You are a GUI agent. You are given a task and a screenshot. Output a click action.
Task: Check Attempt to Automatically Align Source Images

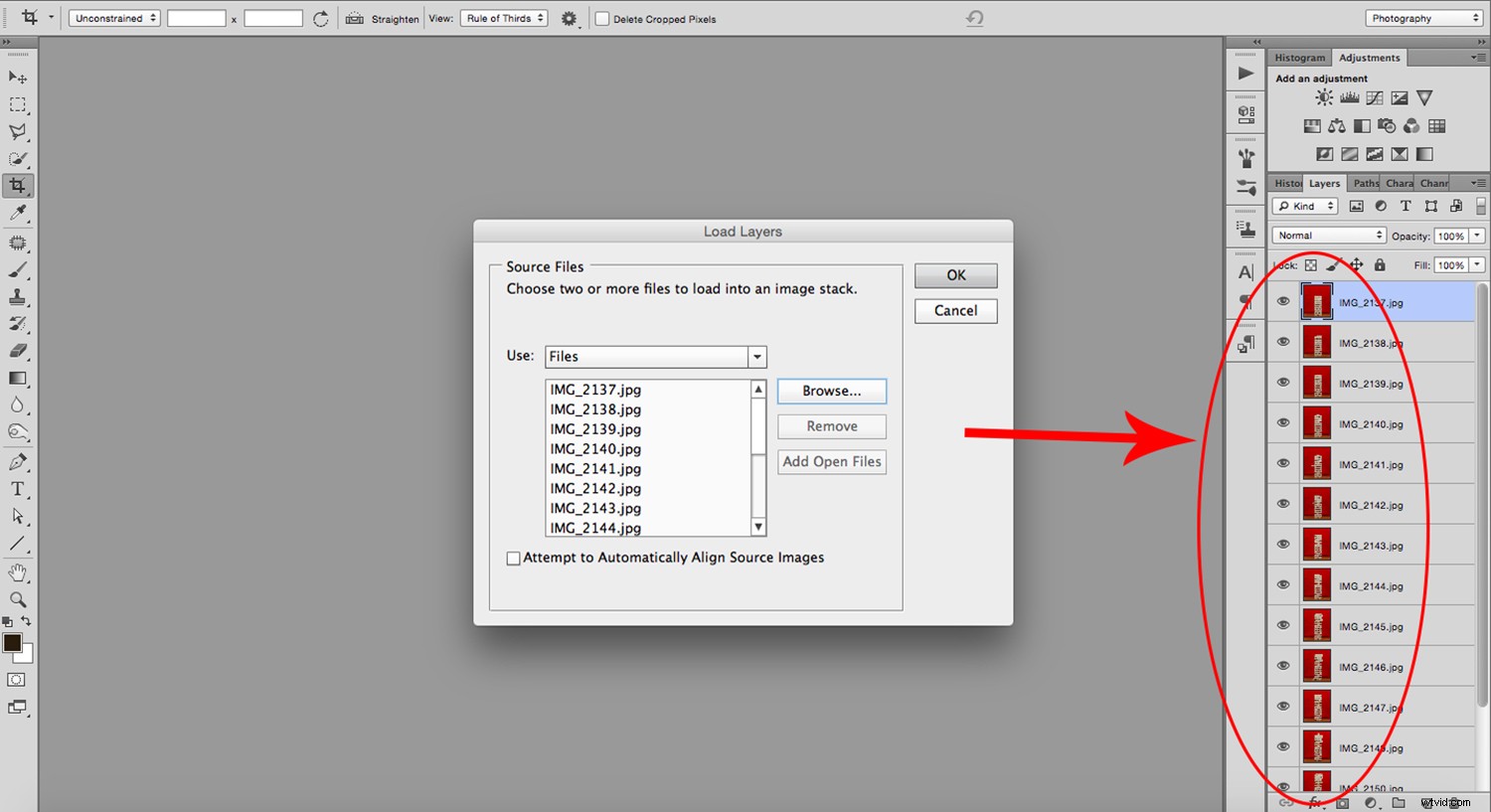(x=513, y=558)
